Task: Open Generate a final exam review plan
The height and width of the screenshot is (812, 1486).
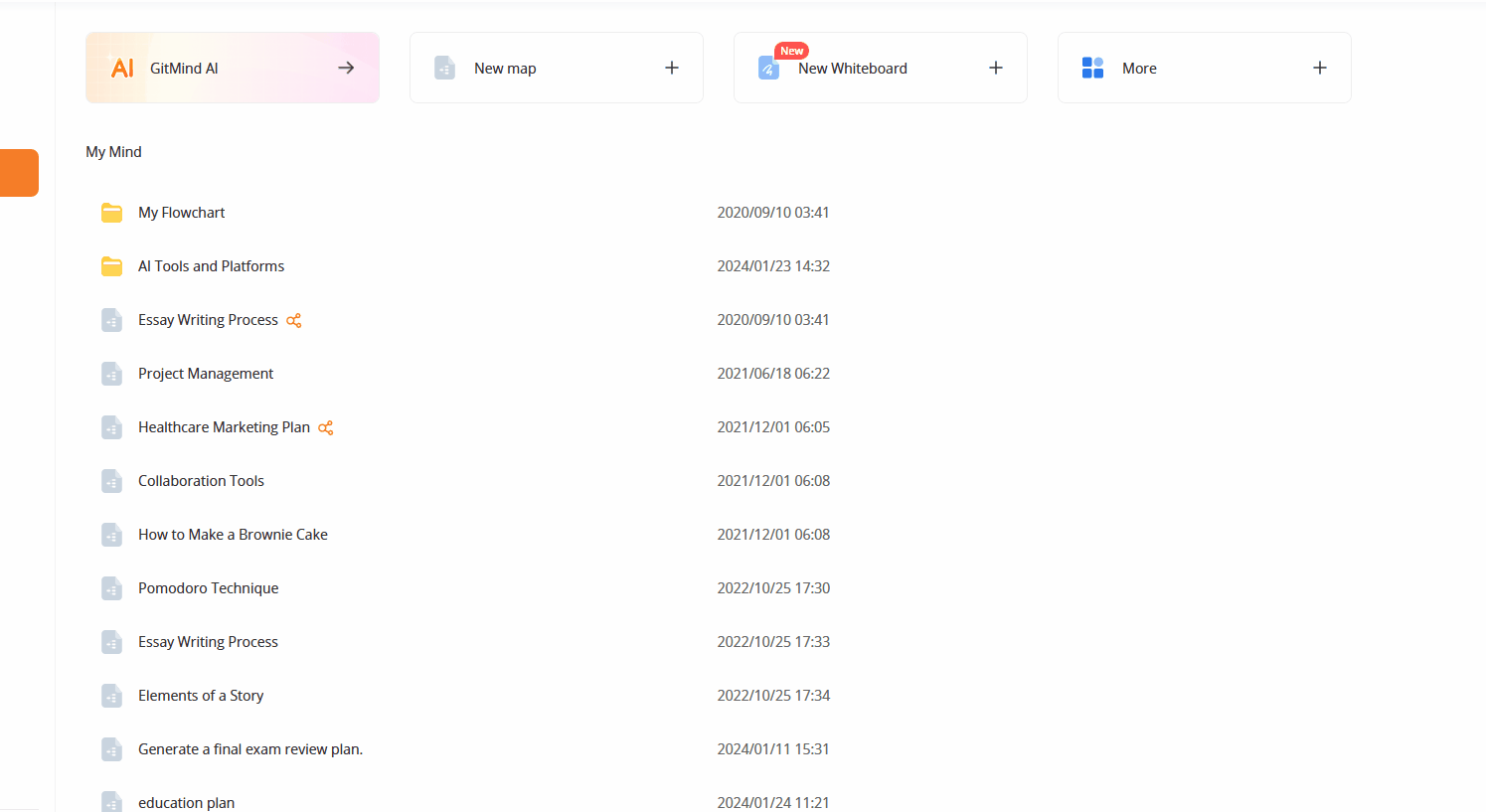Action: click(250, 749)
